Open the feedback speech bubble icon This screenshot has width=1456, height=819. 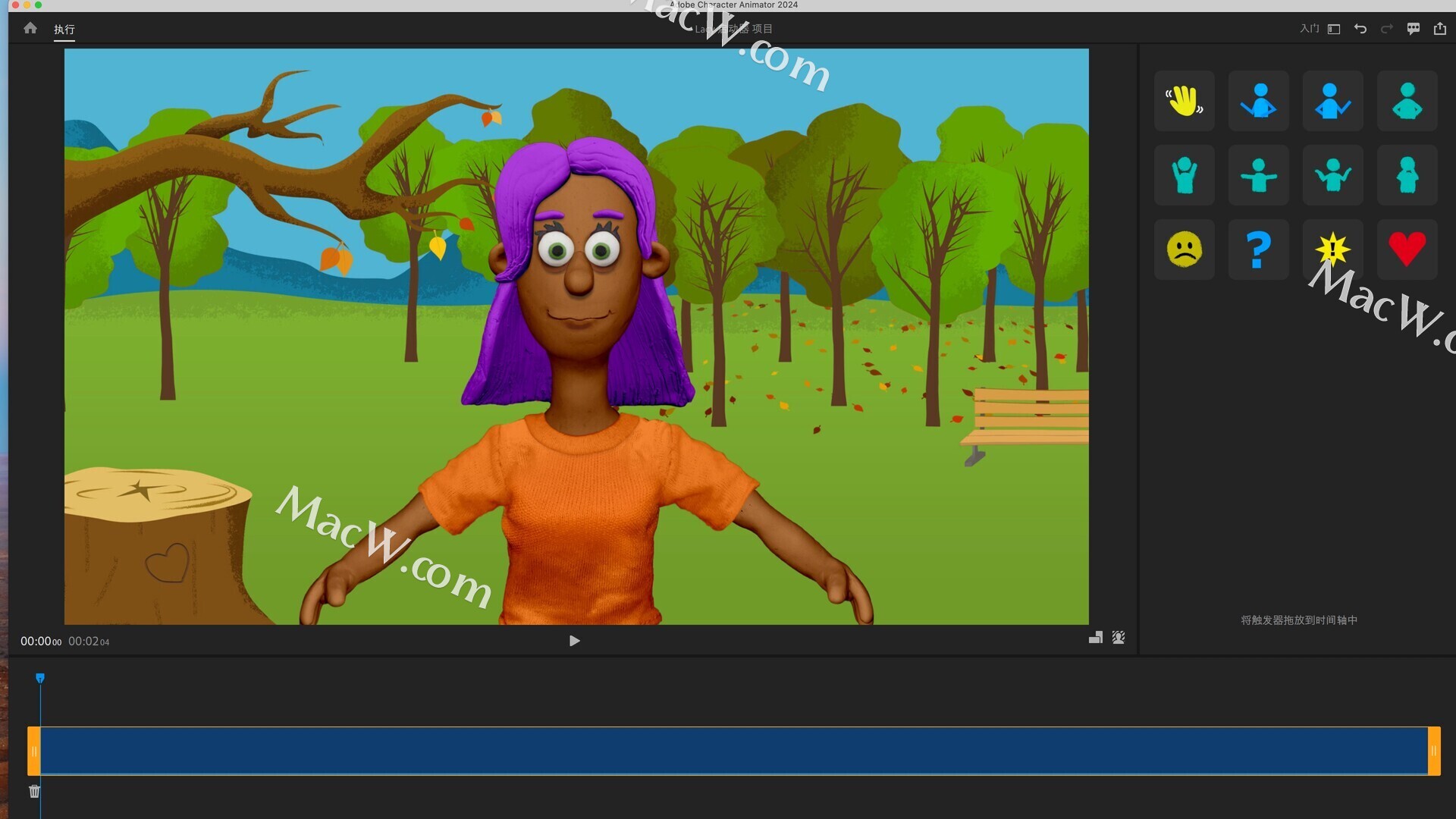(1414, 29)
